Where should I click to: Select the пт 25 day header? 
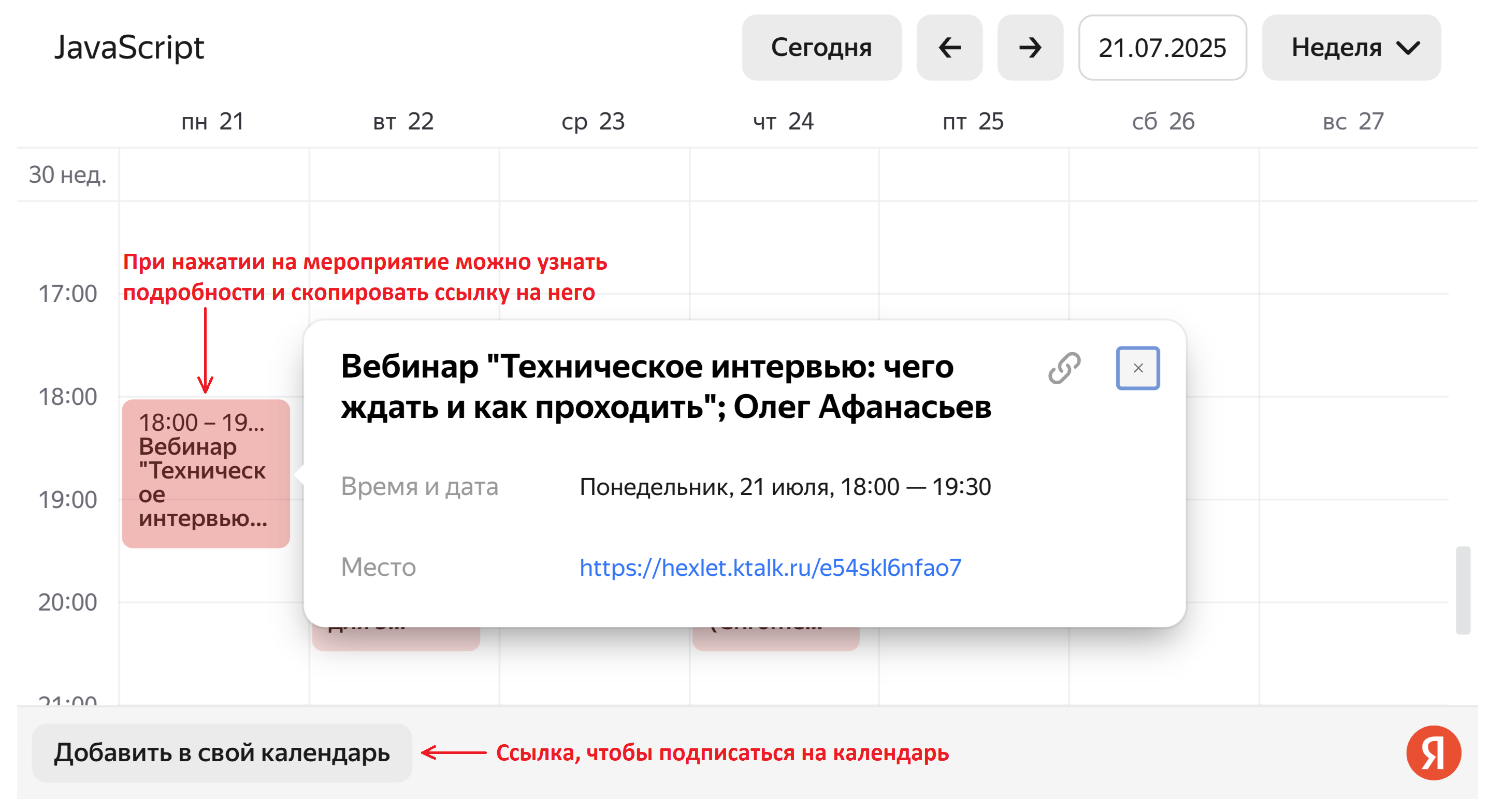click(x=973, y=121)
